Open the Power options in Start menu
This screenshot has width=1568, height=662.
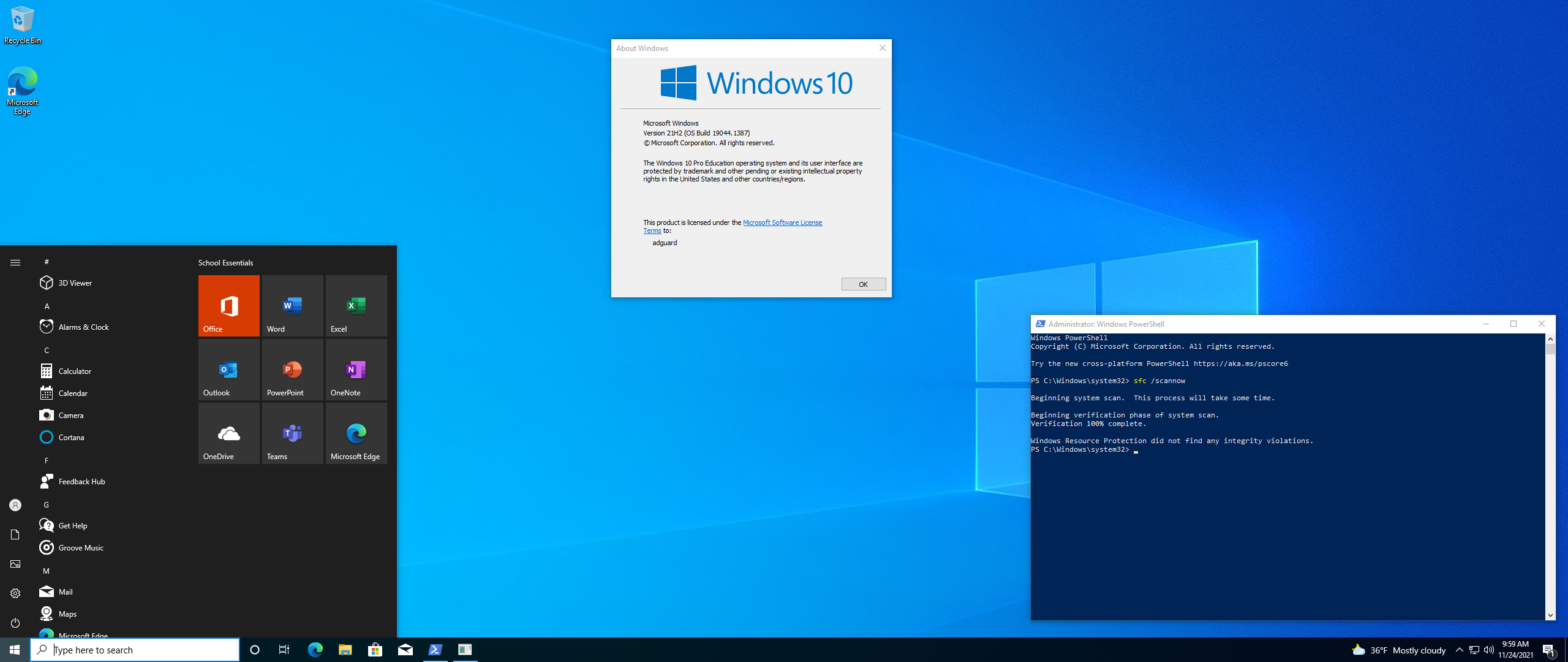(15, 623)
